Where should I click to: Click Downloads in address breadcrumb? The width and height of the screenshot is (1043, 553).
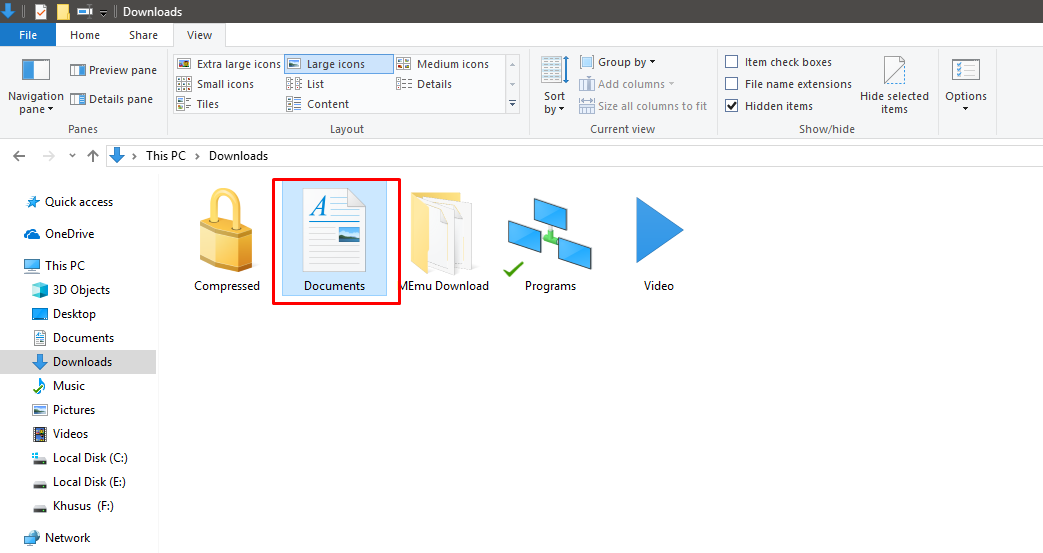238,156
